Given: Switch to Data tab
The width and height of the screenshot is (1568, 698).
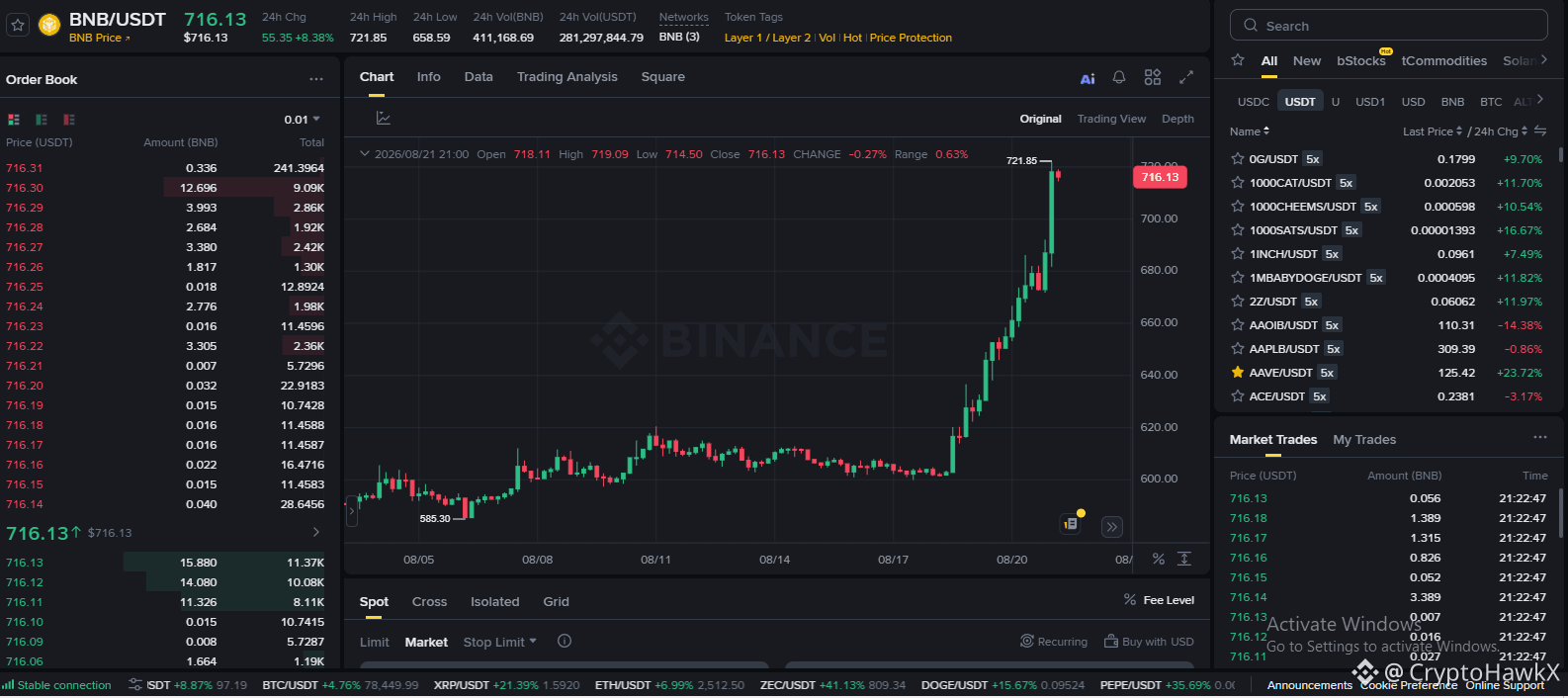Looking at the screenshot, I should (479, 77).
